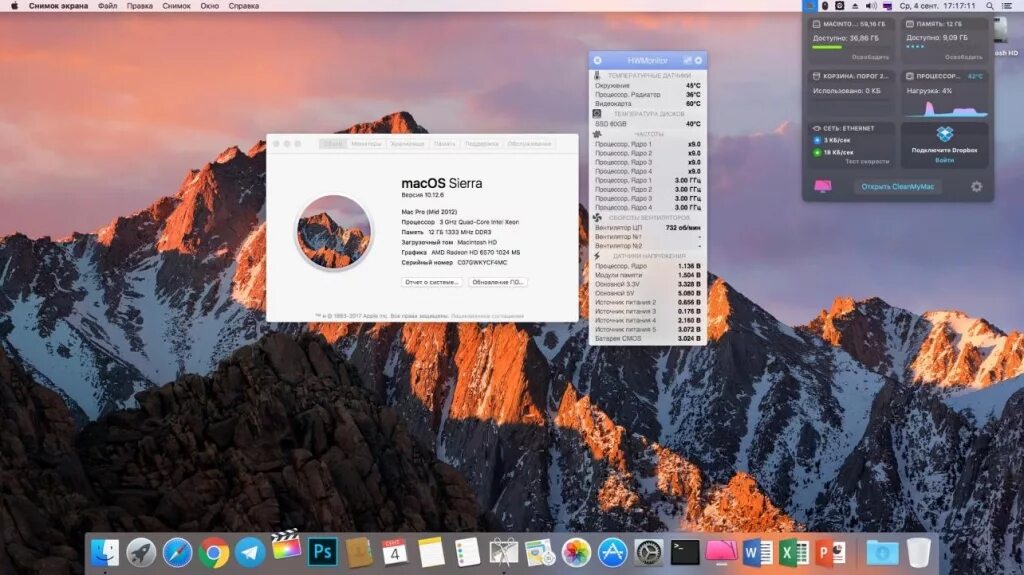Click the SSD 60GB row in HWMonitor

tap(647, 123)
